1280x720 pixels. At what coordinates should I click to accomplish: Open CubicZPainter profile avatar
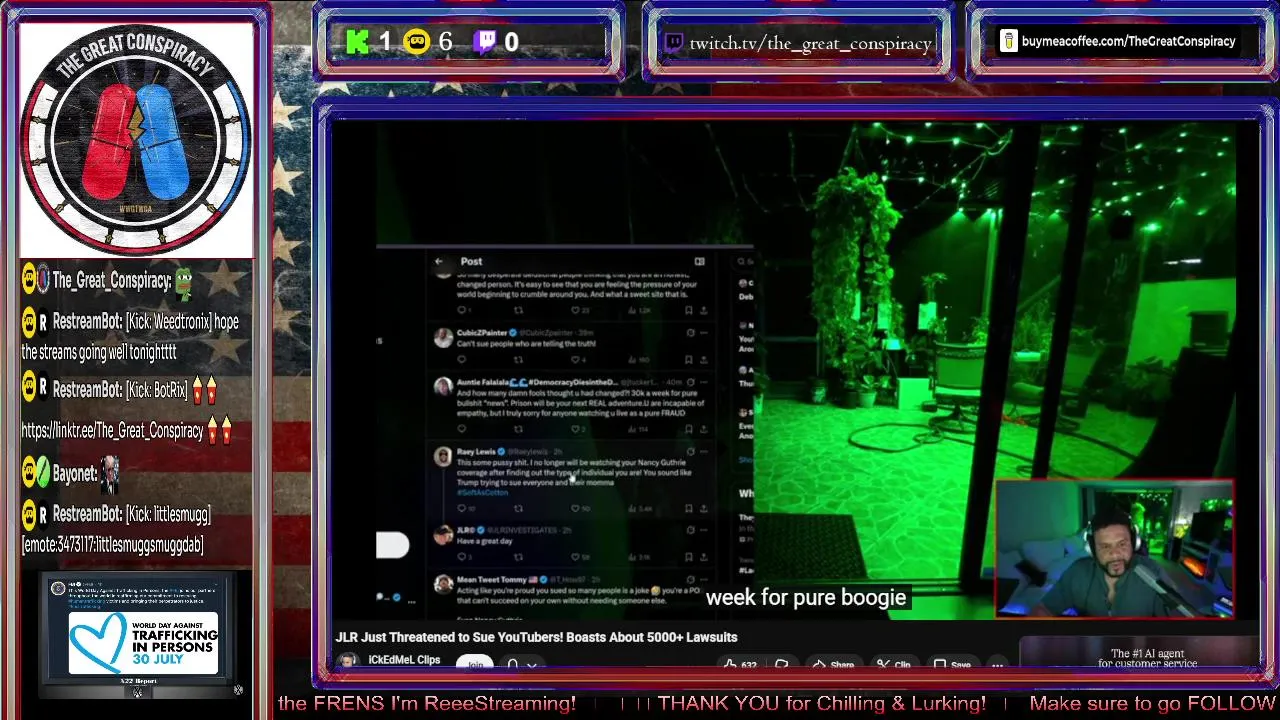(x=443, y=338)
